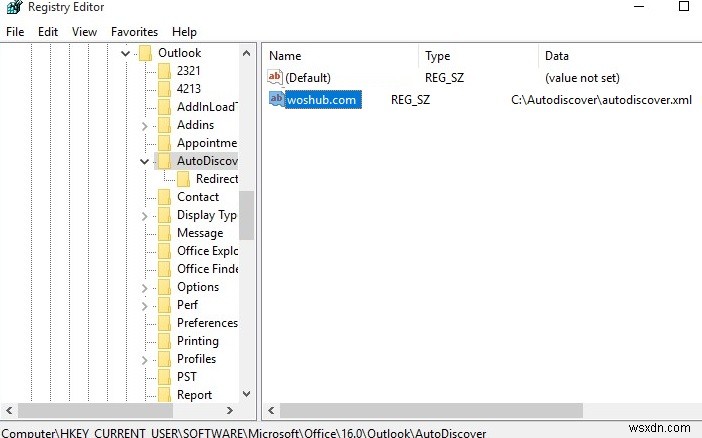Select the Outlook key label
702x438 pixels.
[x=180, y=53]
